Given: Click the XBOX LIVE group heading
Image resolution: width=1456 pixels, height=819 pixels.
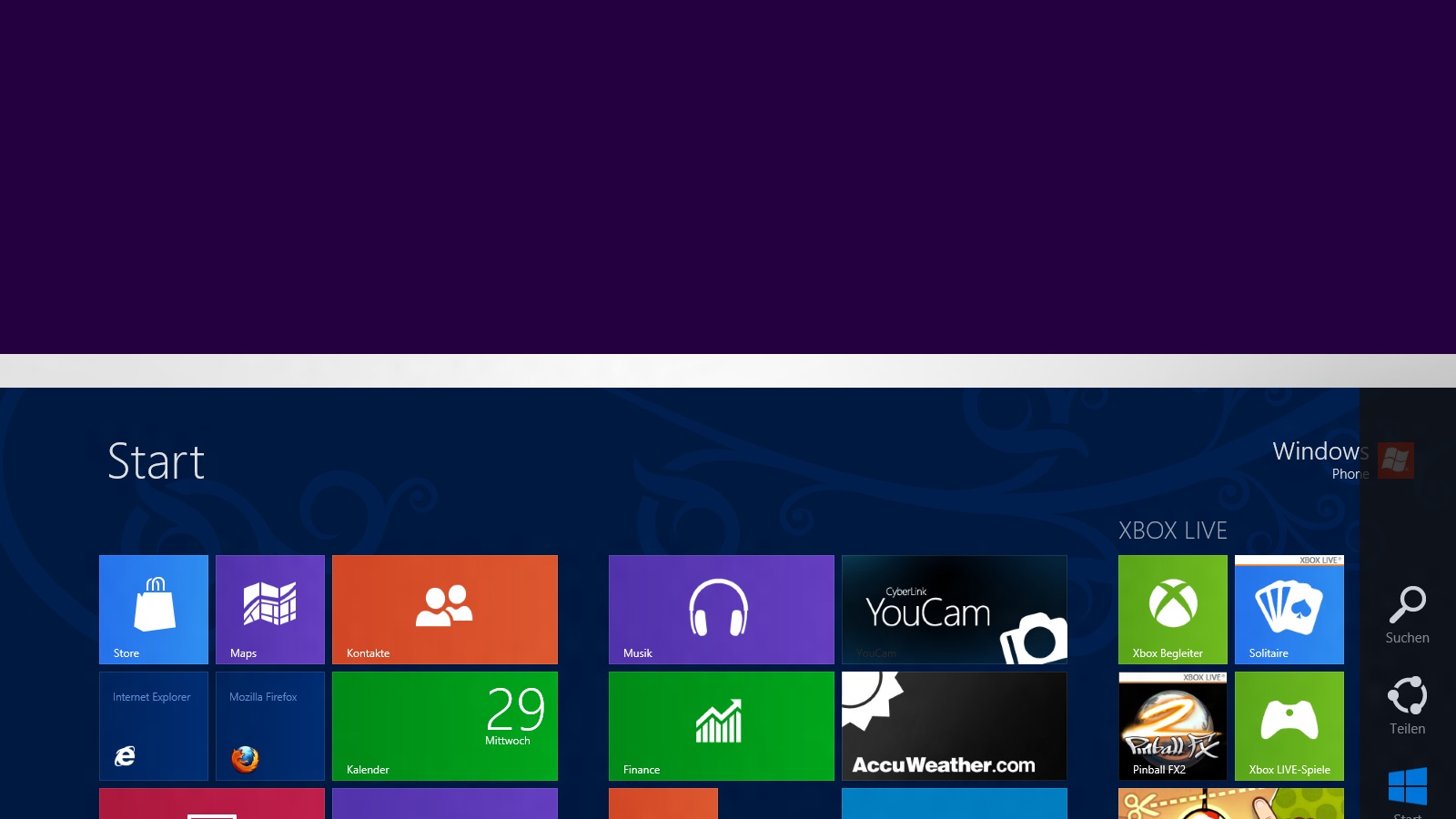Looking at the screenshot, I should point(1173,531).
